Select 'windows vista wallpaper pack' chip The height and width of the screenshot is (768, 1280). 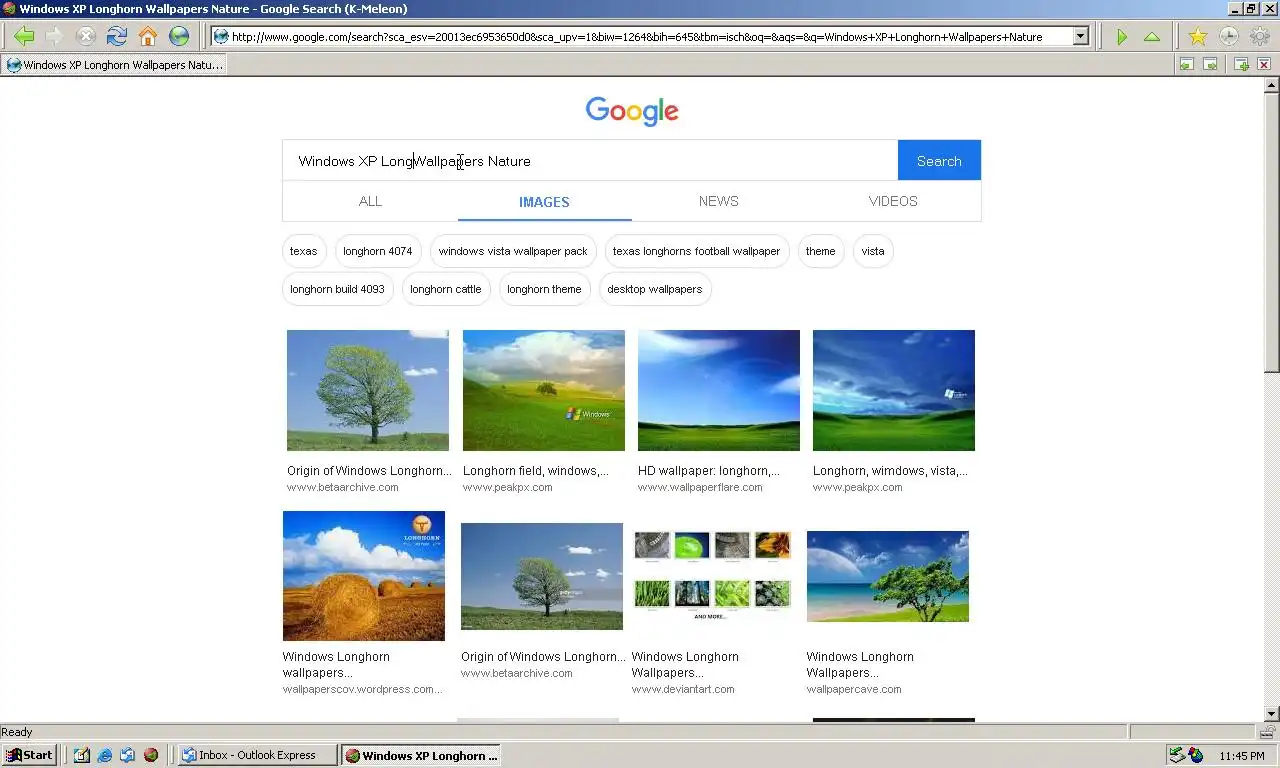coord(513,251)
